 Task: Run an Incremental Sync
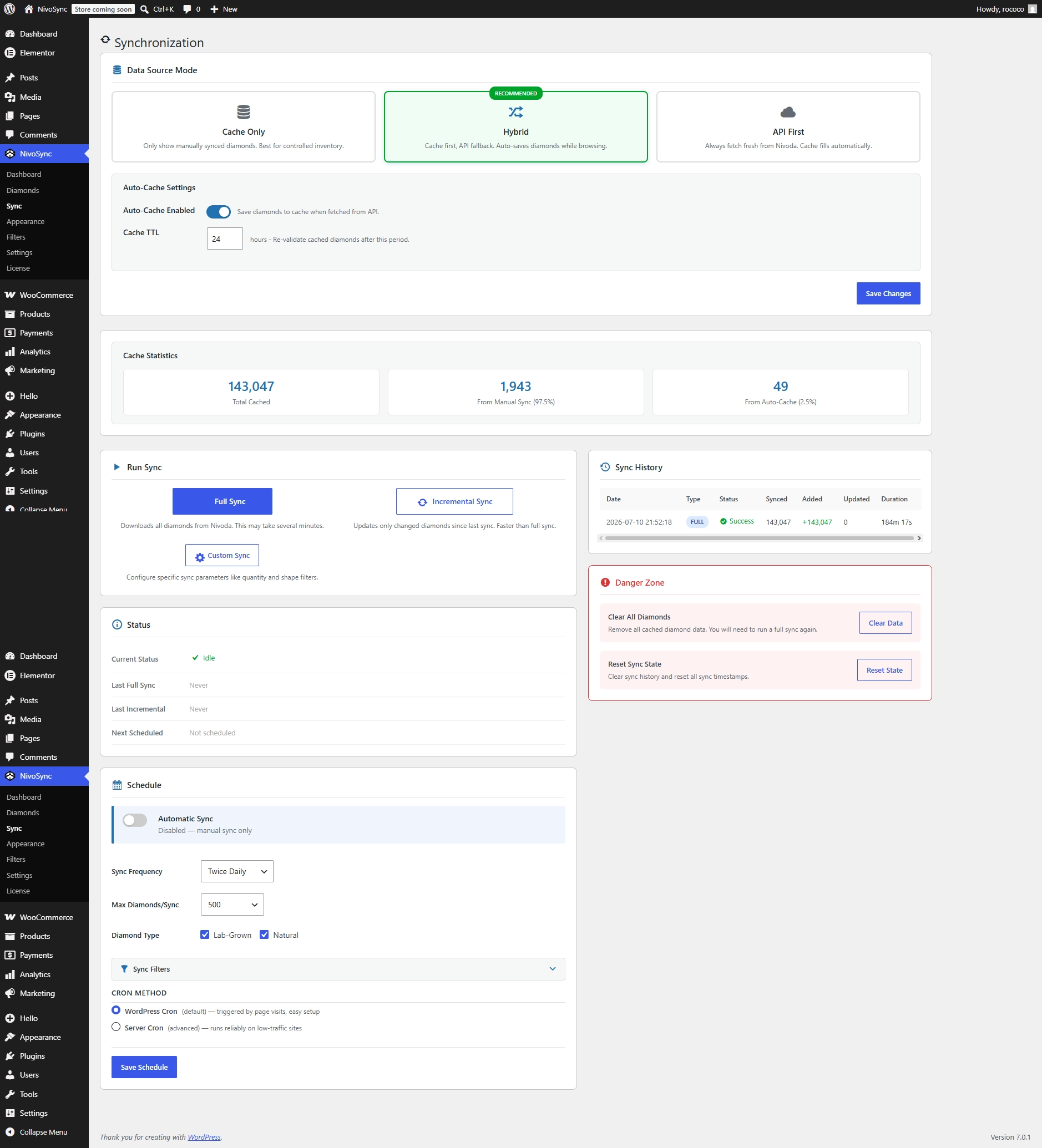(x=454, y=501)
